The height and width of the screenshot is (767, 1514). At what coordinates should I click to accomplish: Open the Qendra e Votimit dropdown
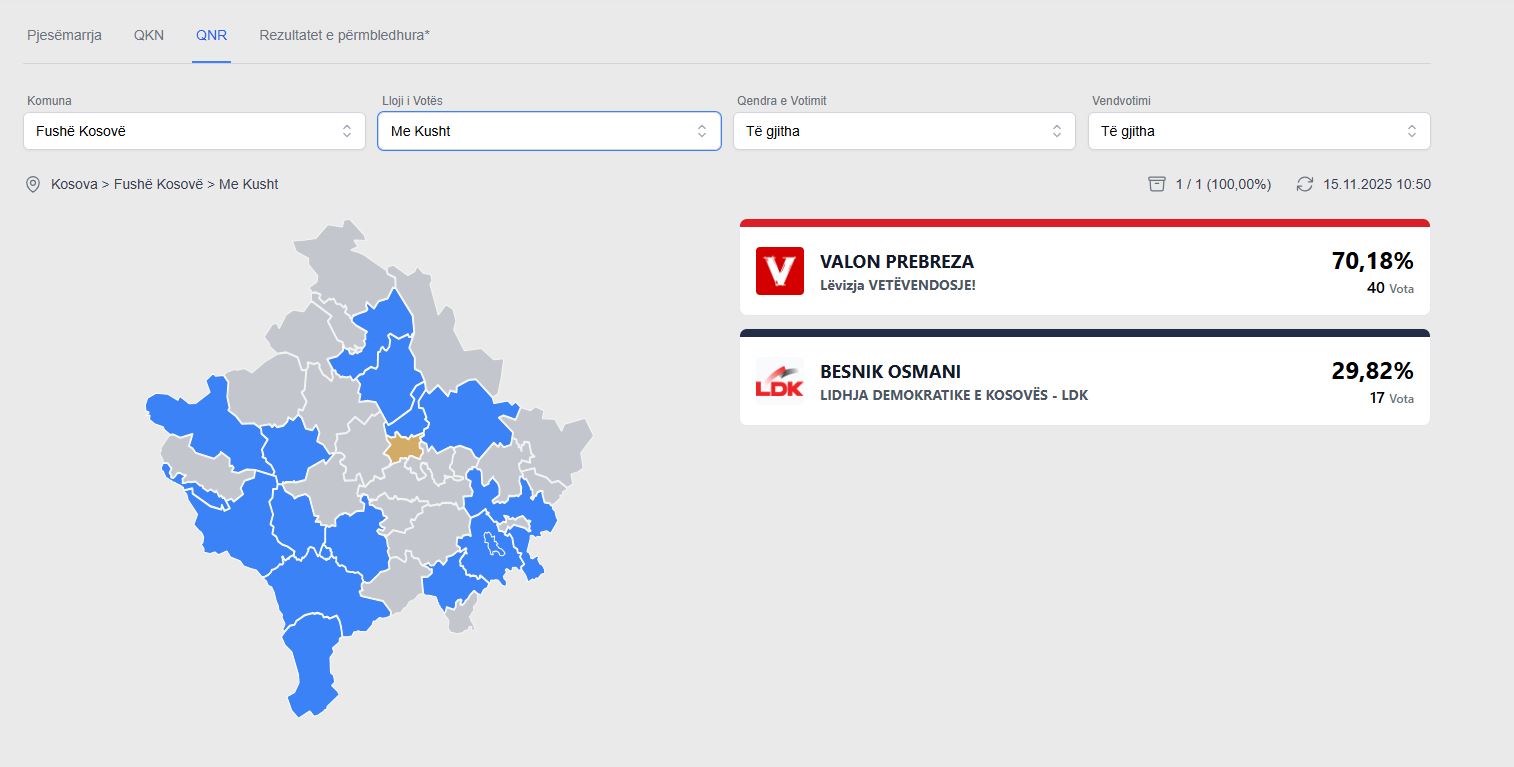pyautogui.click(x=904, y=131)
